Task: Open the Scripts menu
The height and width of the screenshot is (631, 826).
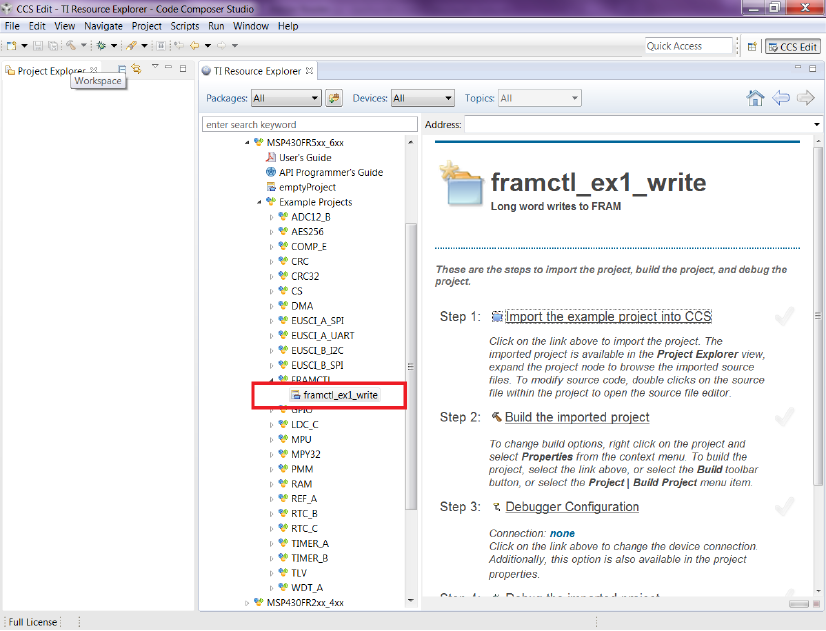Action: [x=184, y=26]
